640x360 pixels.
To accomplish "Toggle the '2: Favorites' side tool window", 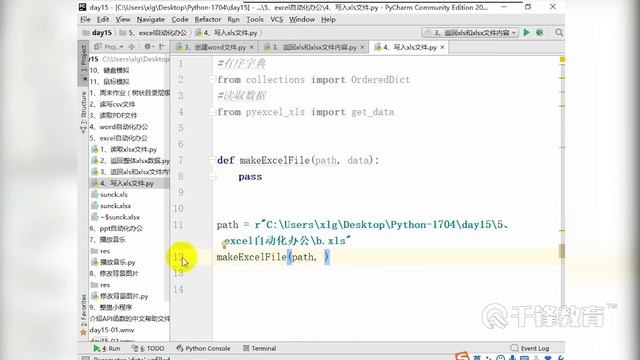I will coord(83,314).
